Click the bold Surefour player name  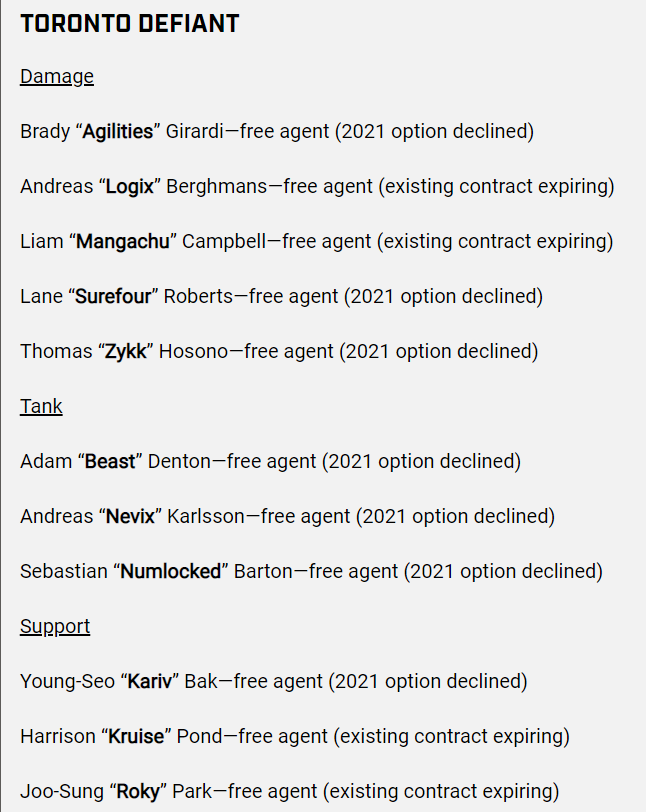[x=113, y=296]
